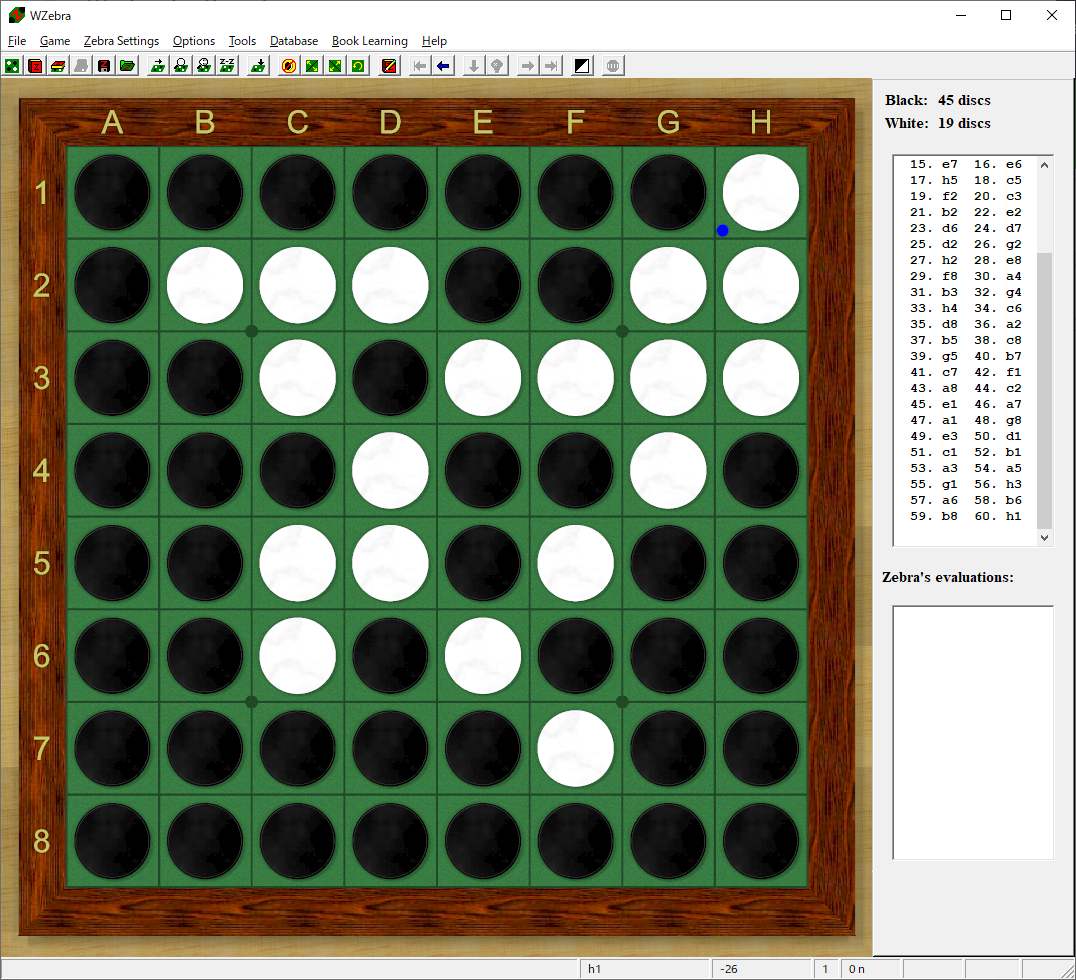Take back one move with blue left arrow
Viewport: 1076px width, 980px height.
443,66
